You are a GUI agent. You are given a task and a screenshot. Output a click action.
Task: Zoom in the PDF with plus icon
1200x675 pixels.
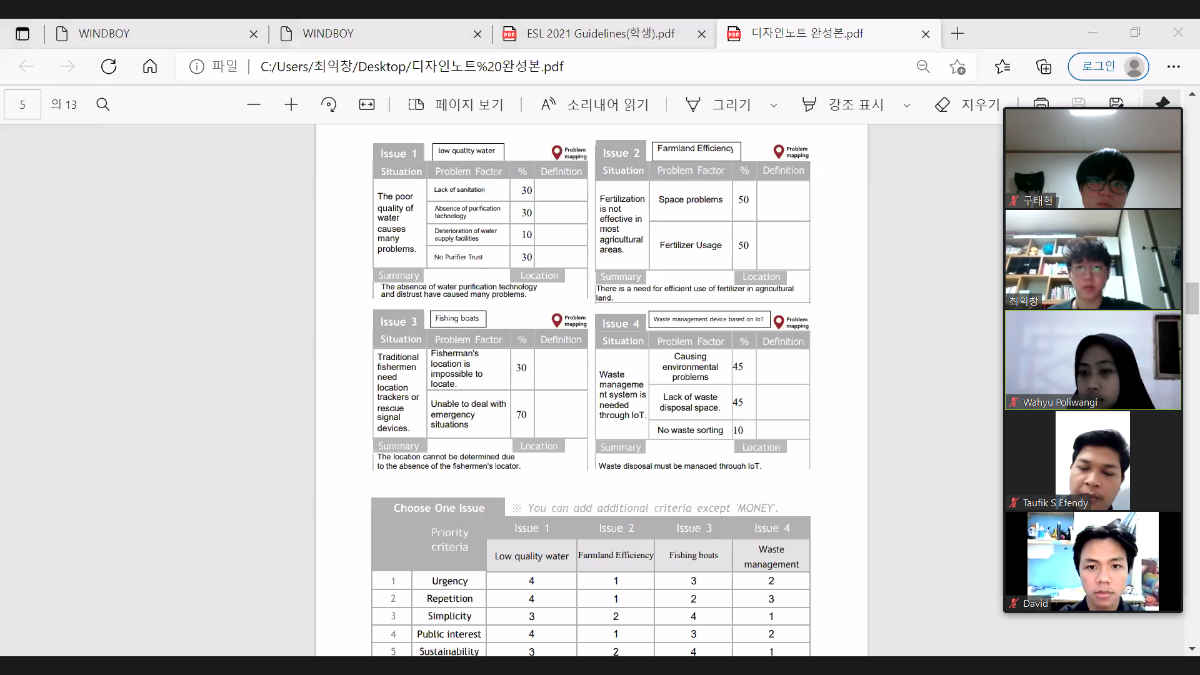tap(291, 104)
